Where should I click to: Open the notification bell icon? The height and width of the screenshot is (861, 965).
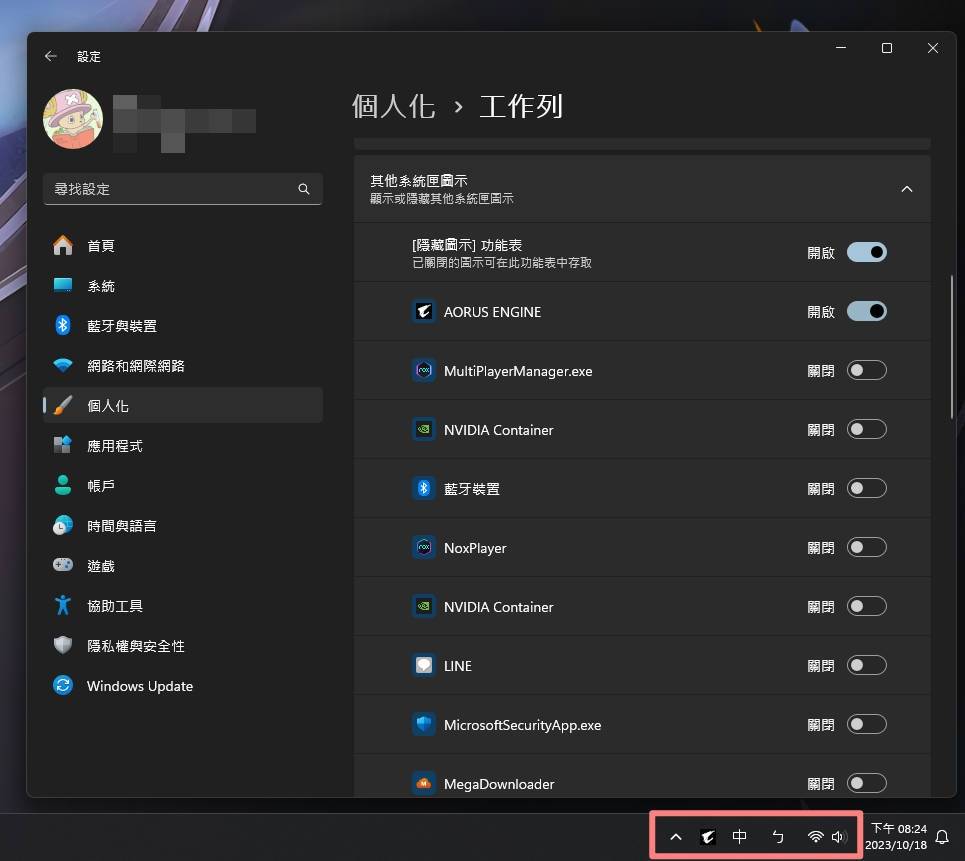941,837
